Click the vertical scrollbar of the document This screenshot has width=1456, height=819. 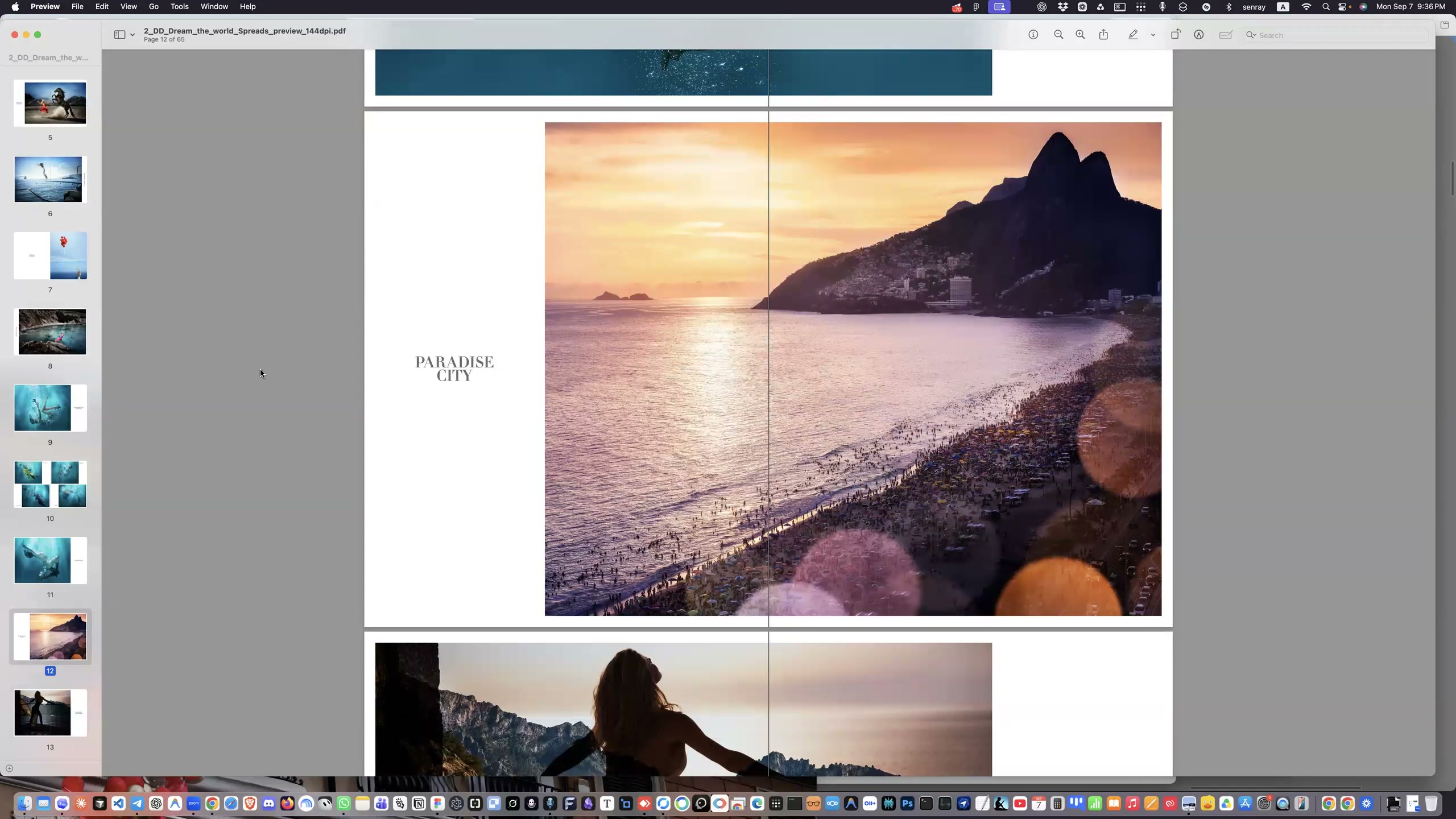point(1452,179)
